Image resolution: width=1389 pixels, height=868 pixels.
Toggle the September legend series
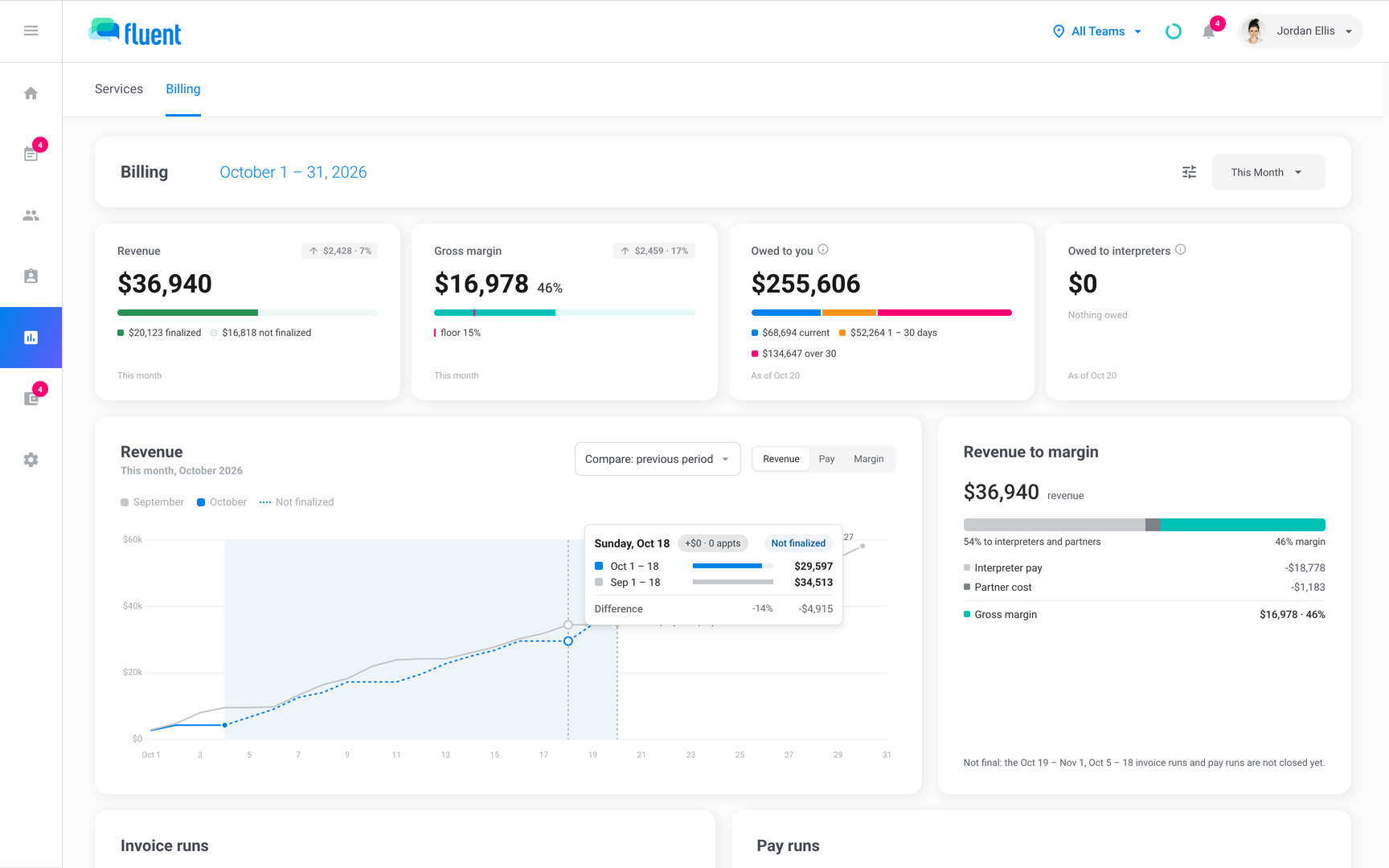click(152, 502)
